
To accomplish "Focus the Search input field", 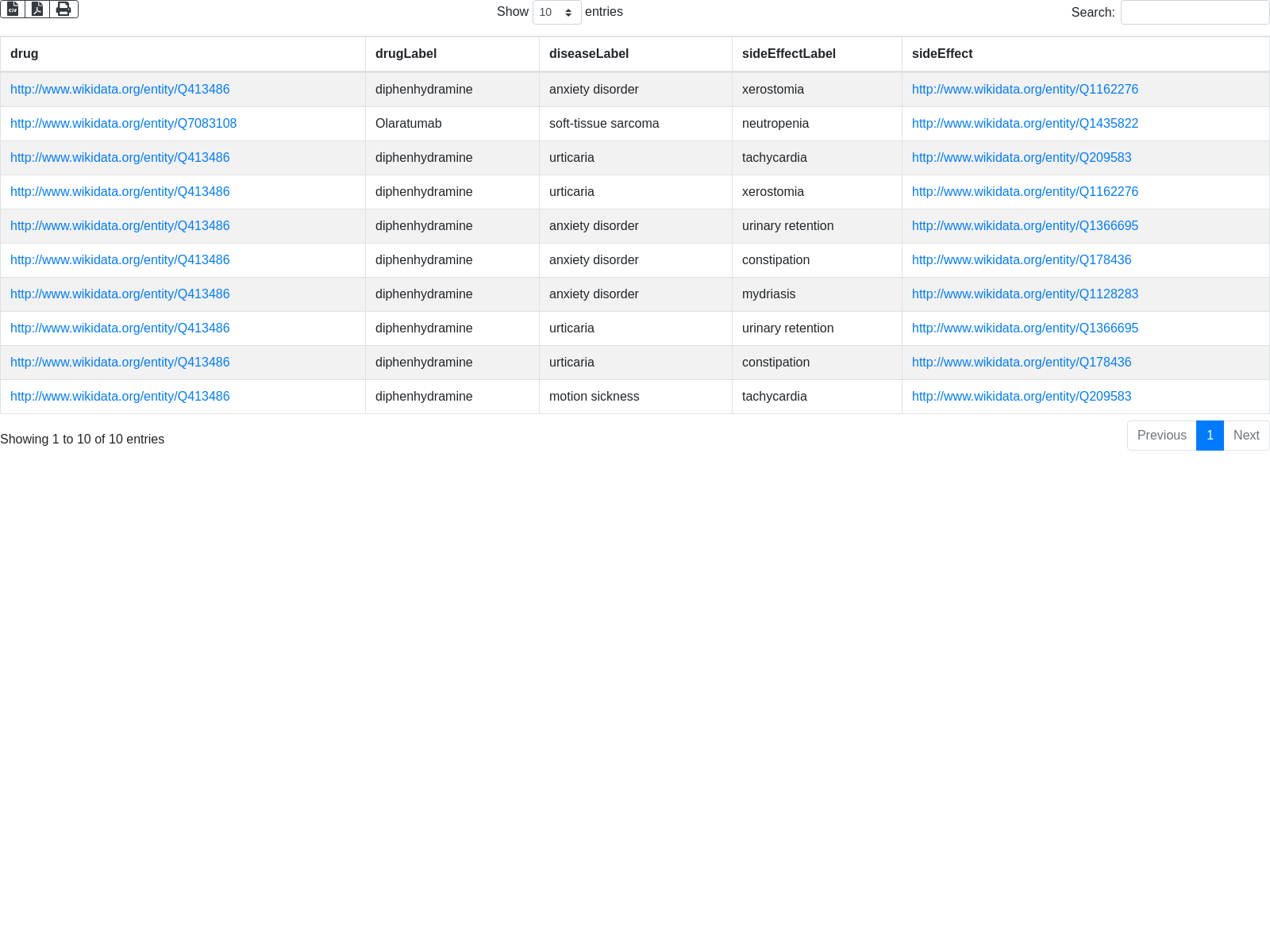I will 1194,13.
